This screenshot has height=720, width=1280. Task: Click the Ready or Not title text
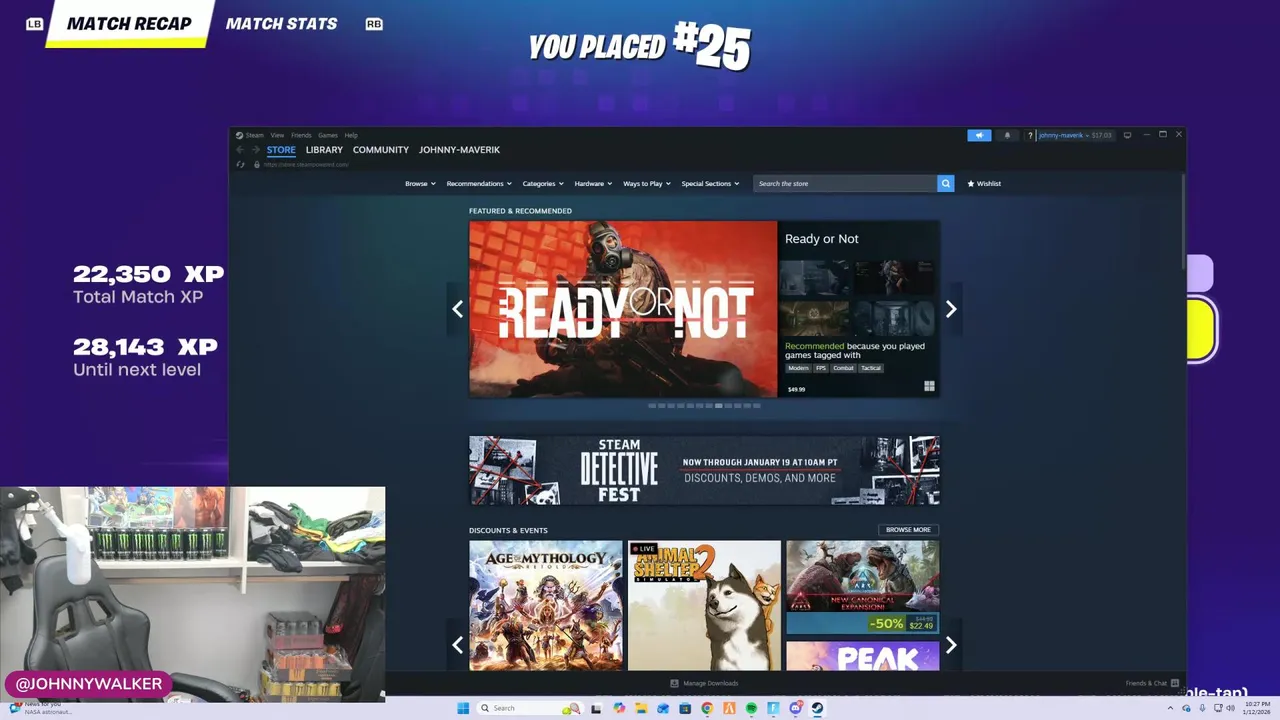point(821,239)
